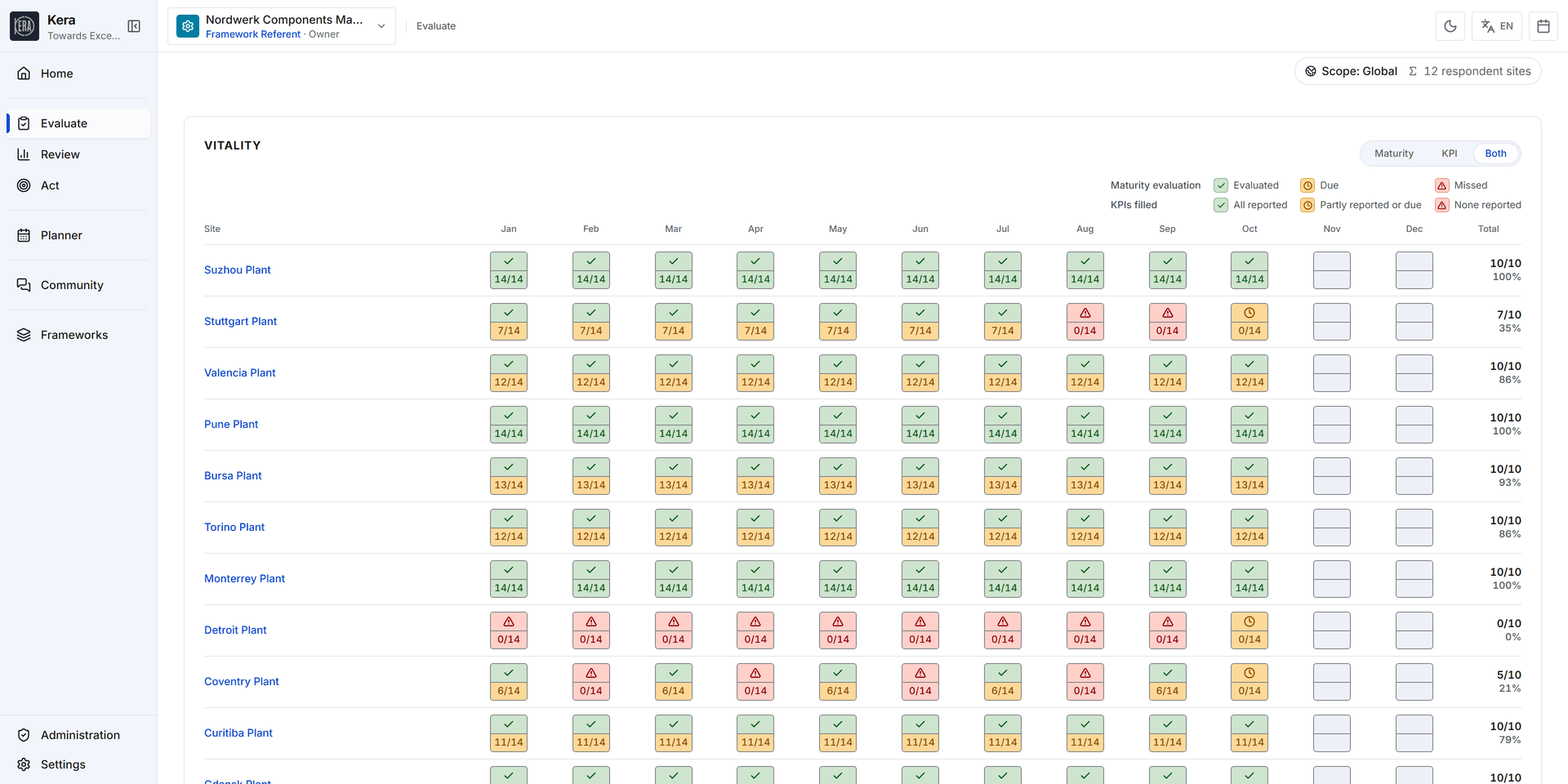Collapse the sidebar panel icon

tap(134, 26)
